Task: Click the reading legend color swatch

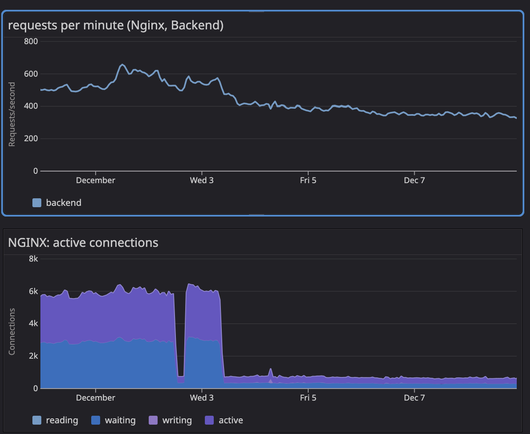Action: (37, 420)
